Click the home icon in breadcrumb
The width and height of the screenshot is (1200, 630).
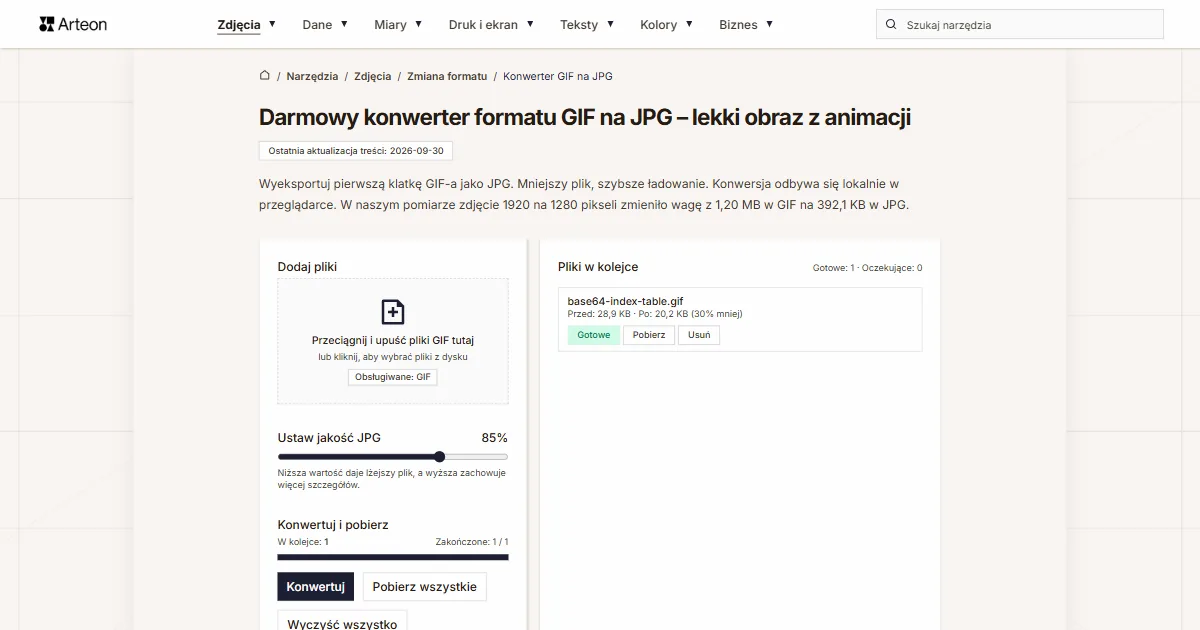[265, 75]
